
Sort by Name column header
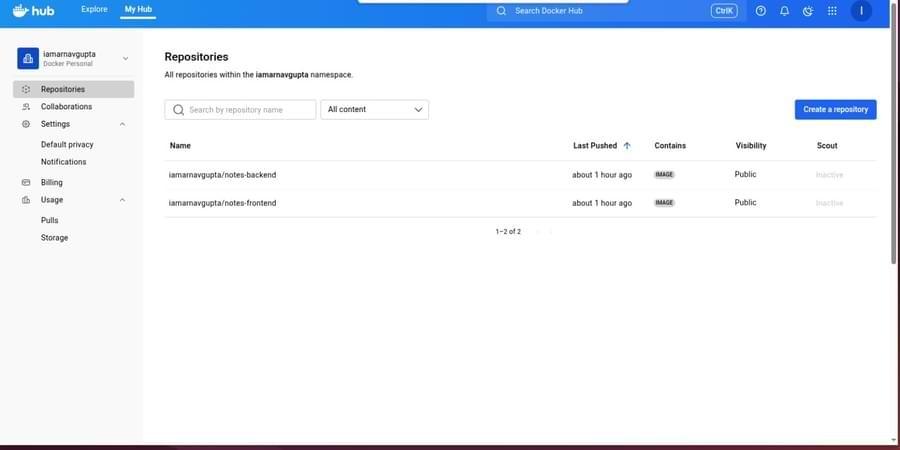tap(180, 146)
